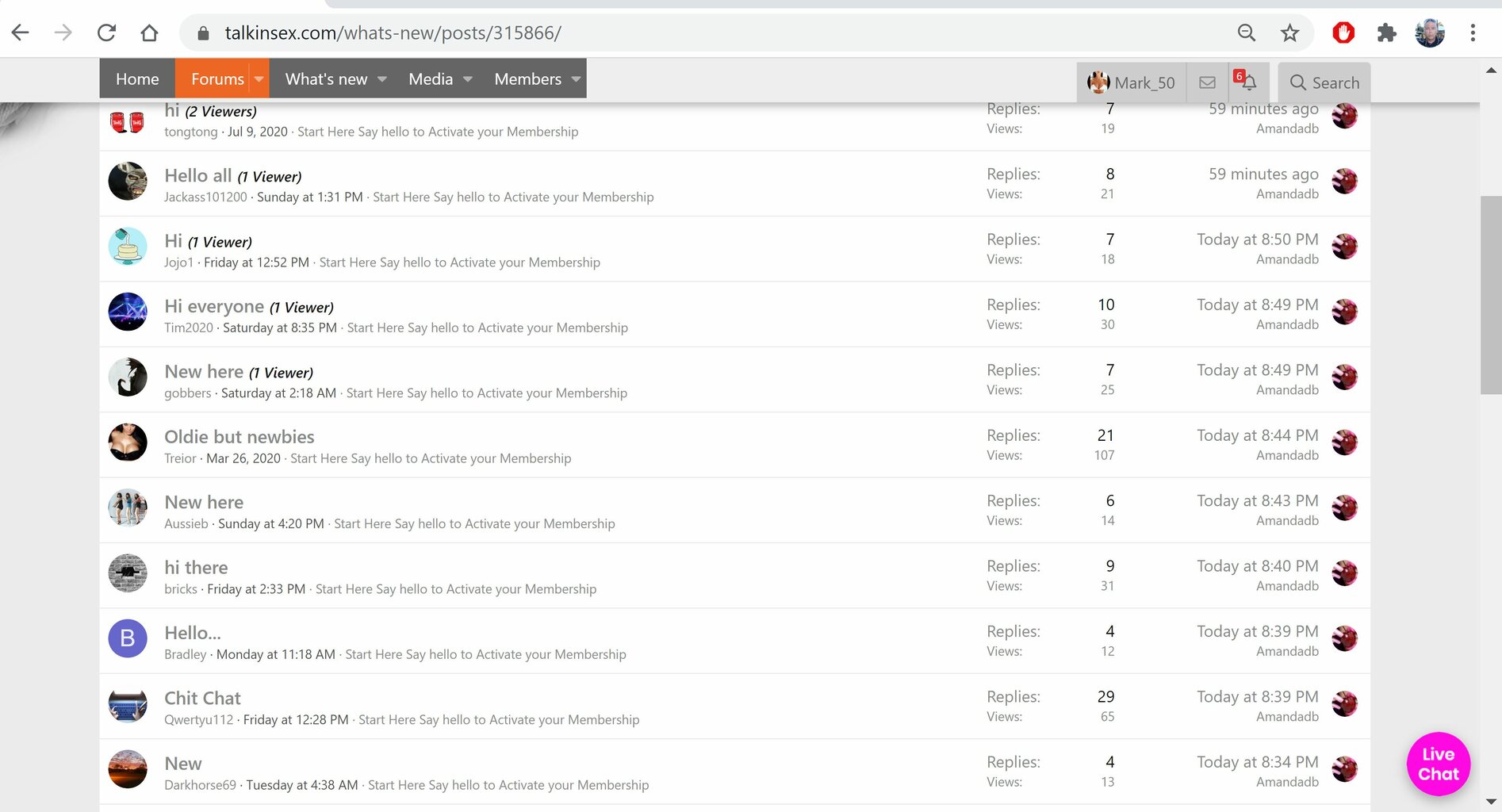This screenshot has height=812, width=1502.
Task: Expand the Forums dropdown arrow
Action: [x=259, y=79]
